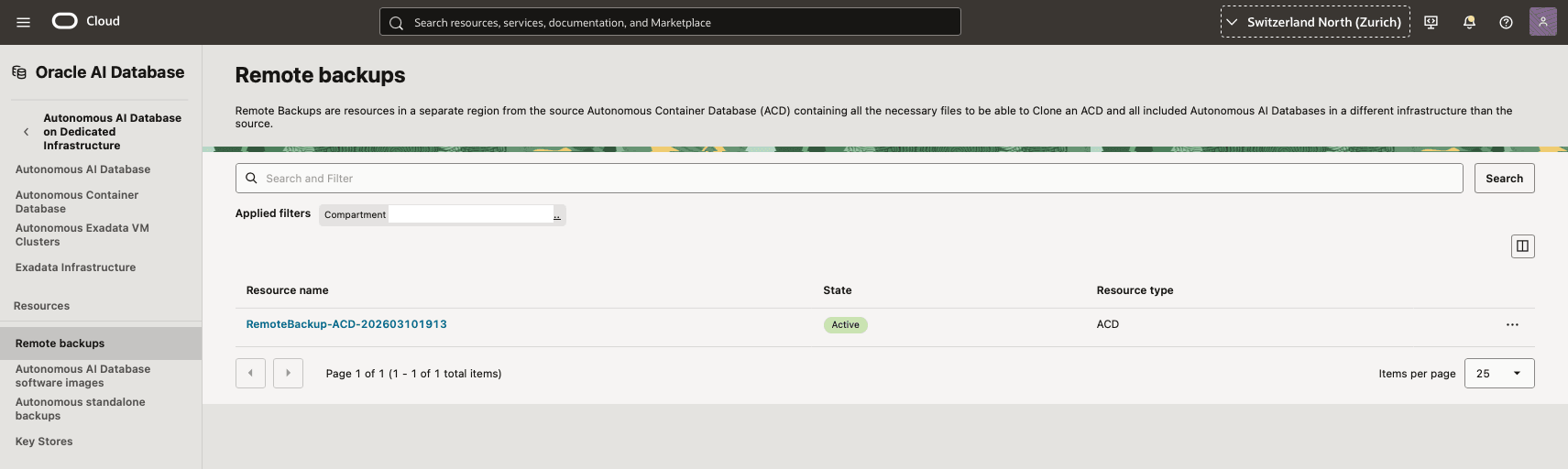Focus the Search and Filter field

(x=849, y=179)
